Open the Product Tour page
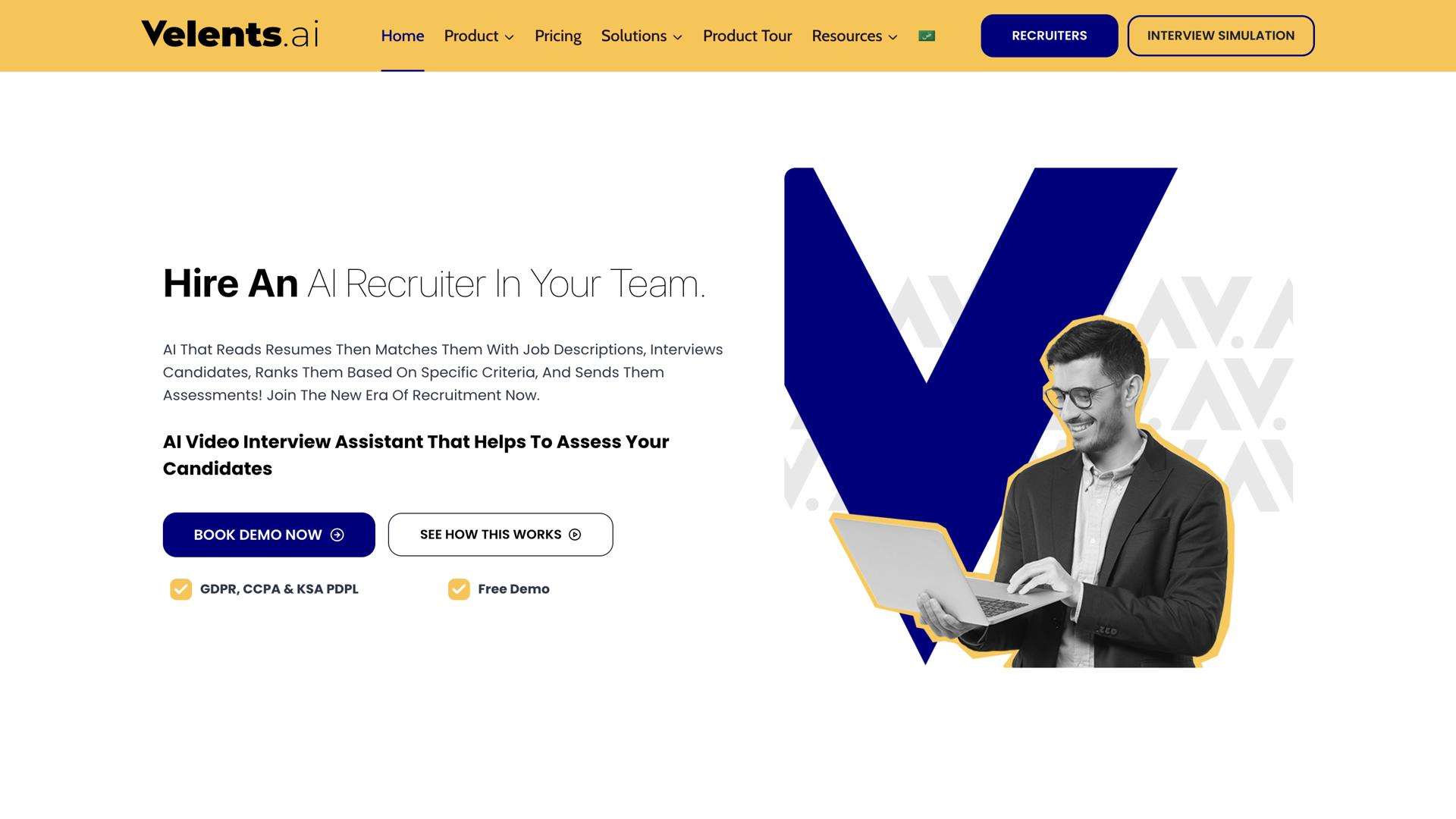Image resolution: width=1456 pixels, height=819 pixels. pyautogui.click(x=747, y=36)
